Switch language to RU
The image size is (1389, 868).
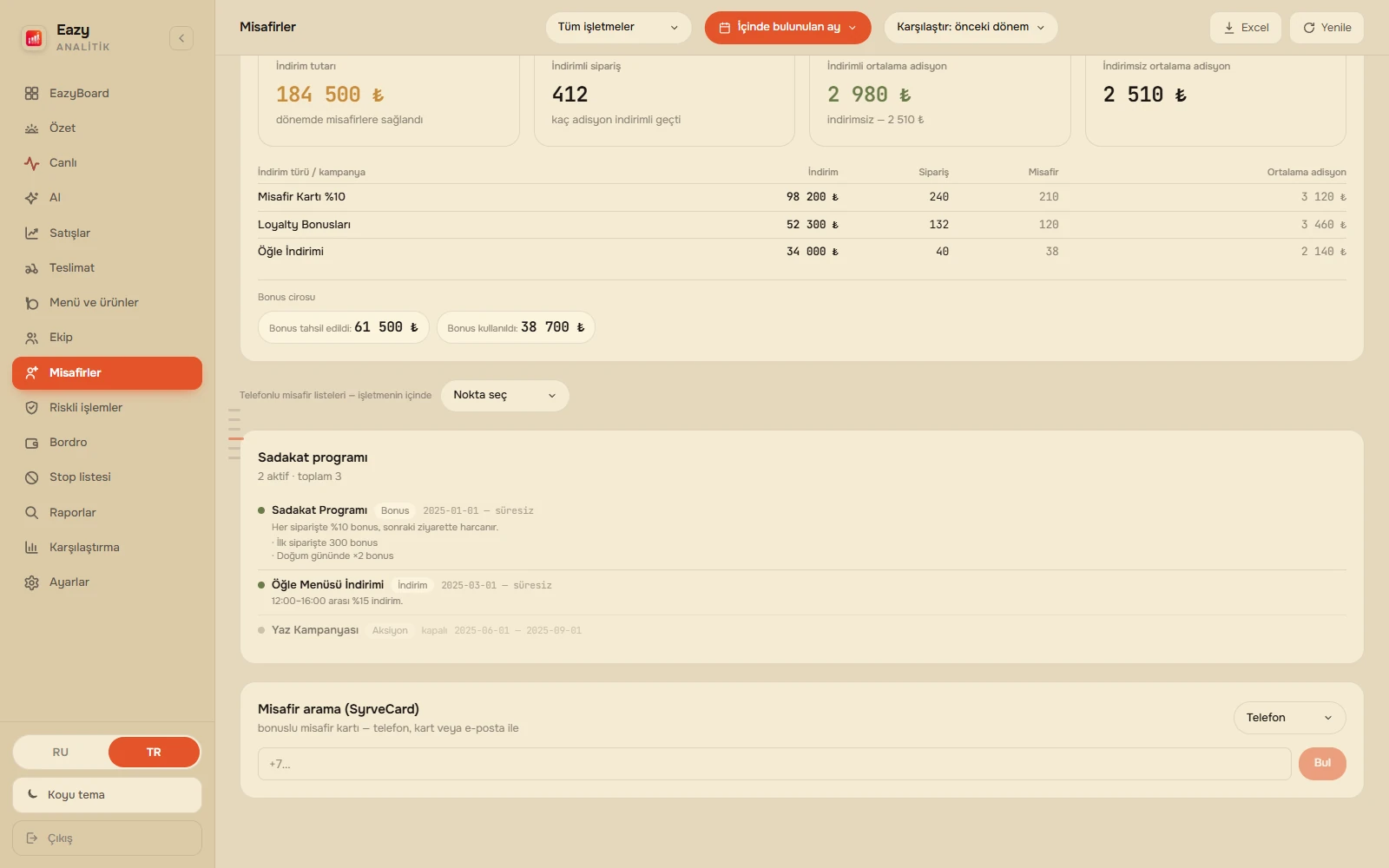coord(61,753)
